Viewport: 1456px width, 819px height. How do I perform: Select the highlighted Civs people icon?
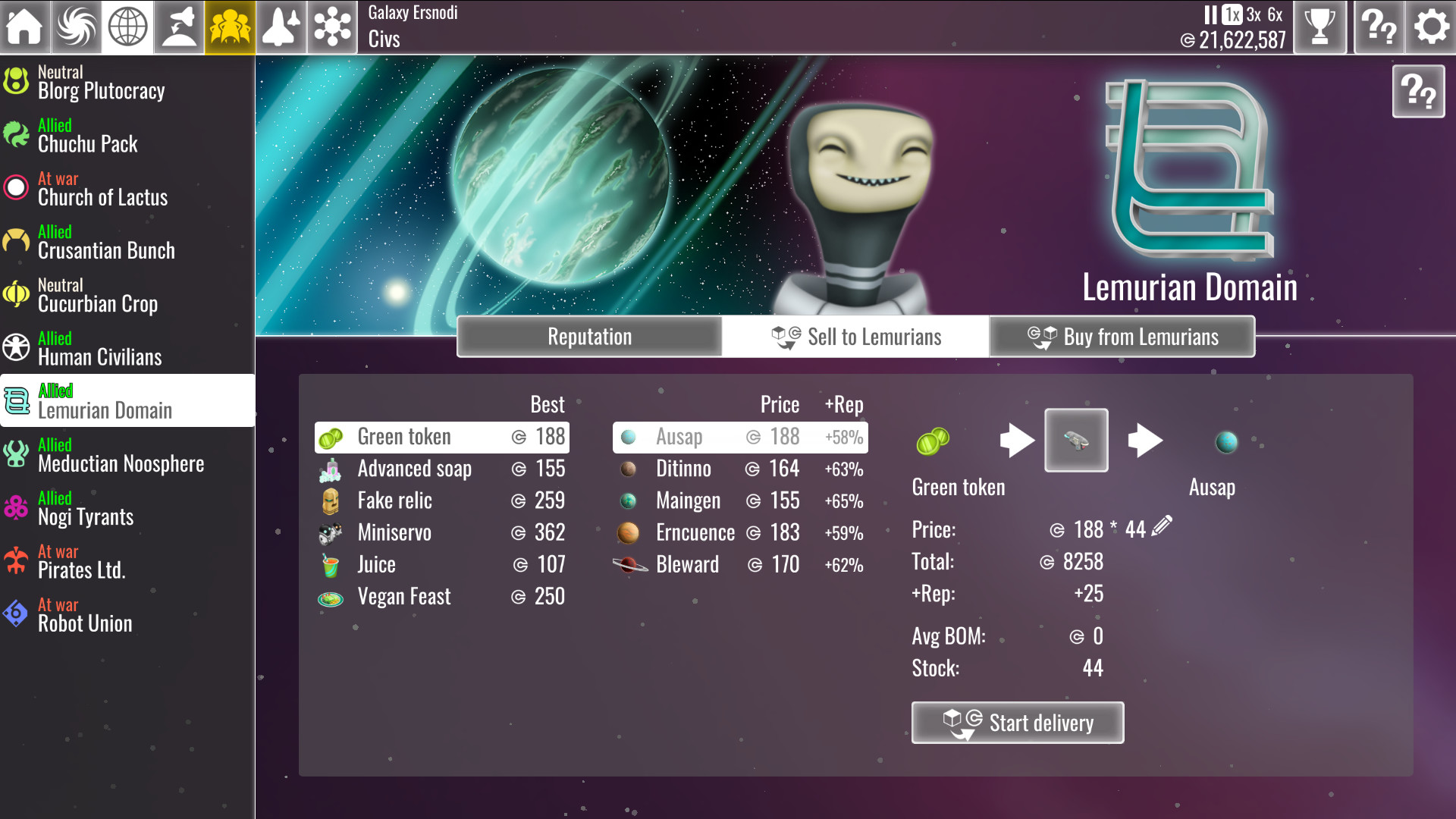coord(230,27)
